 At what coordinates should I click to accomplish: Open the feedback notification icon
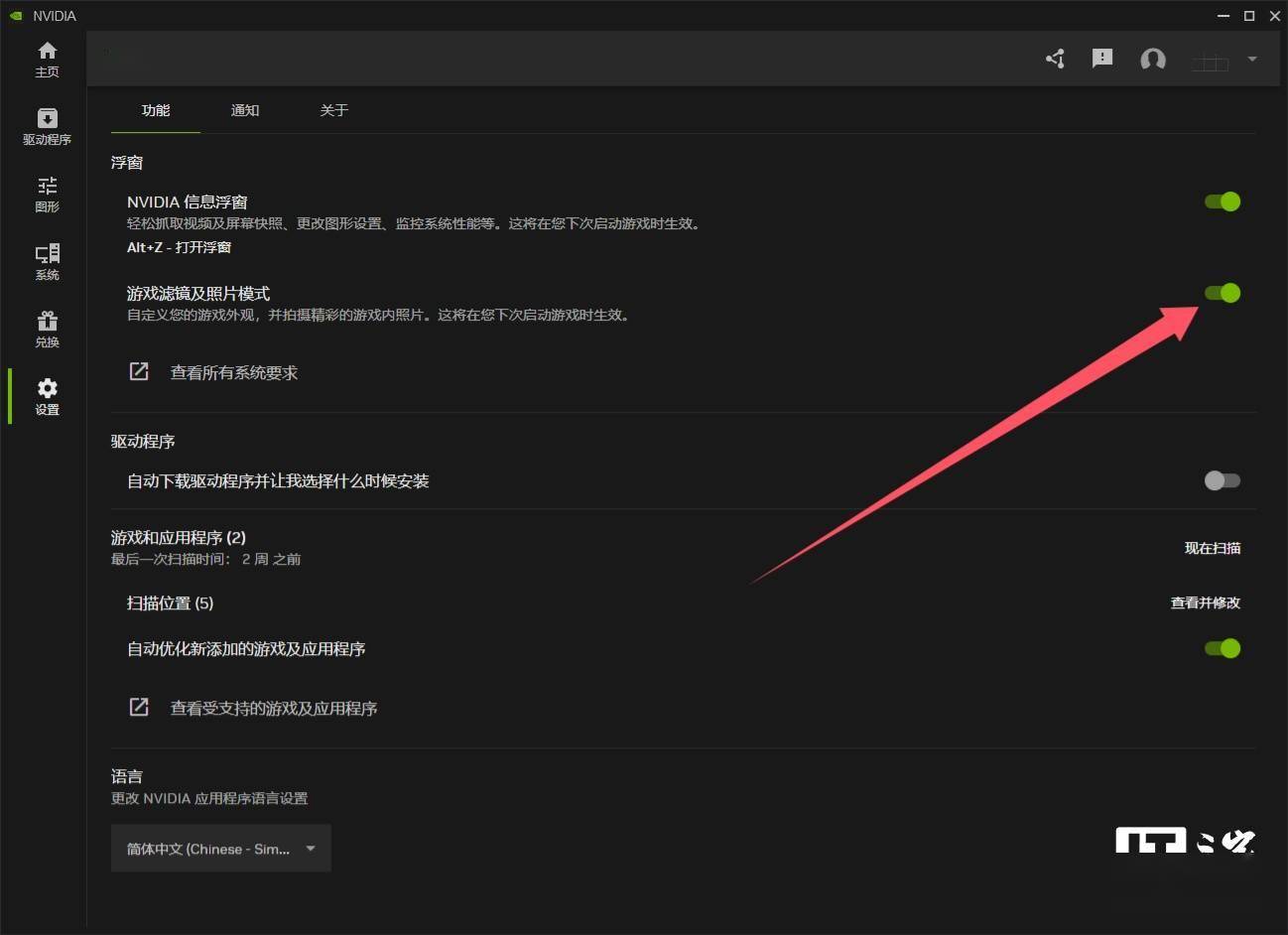point(1102,59)
